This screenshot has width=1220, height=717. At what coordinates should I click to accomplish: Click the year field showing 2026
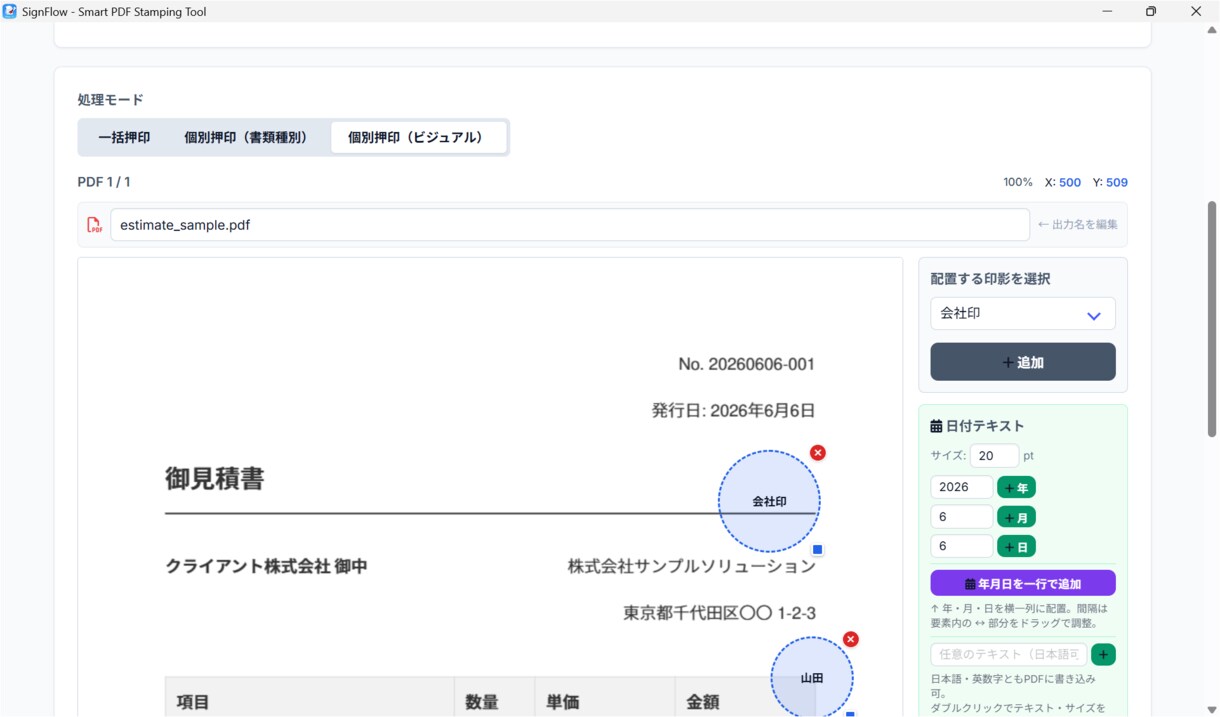coord(961,487)
